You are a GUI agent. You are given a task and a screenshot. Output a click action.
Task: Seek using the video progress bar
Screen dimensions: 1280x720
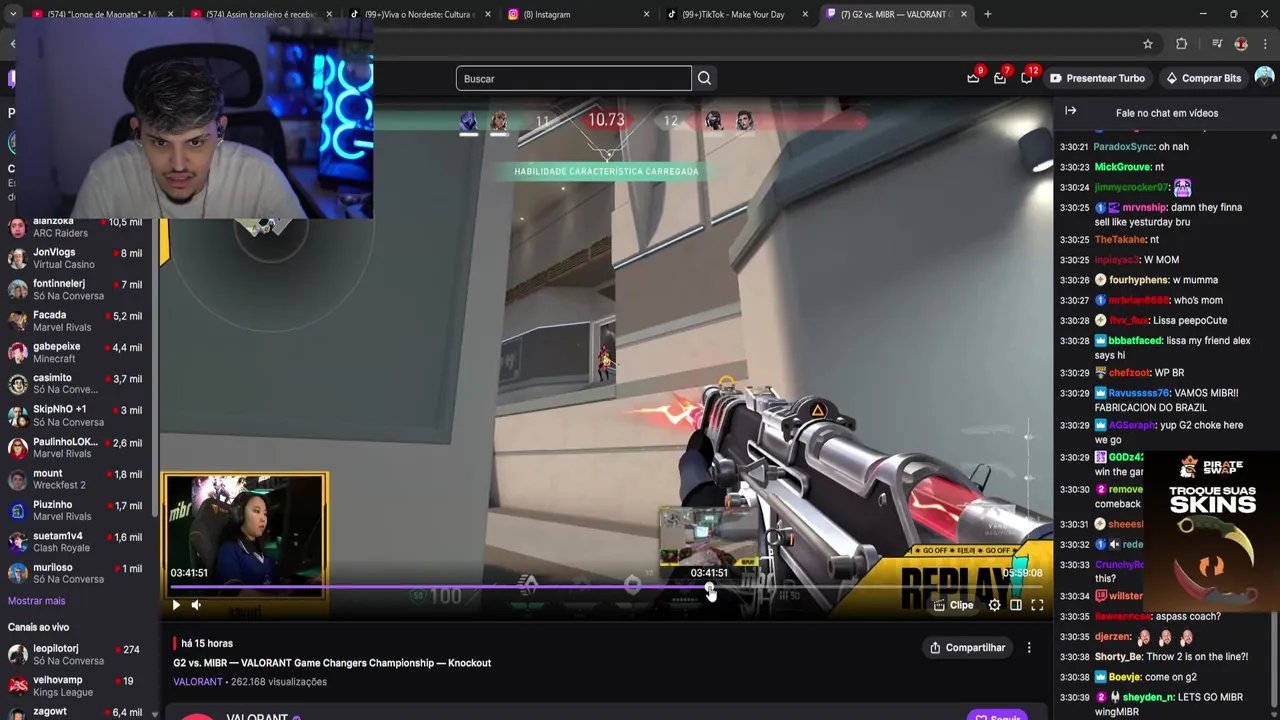click(605, 589)
